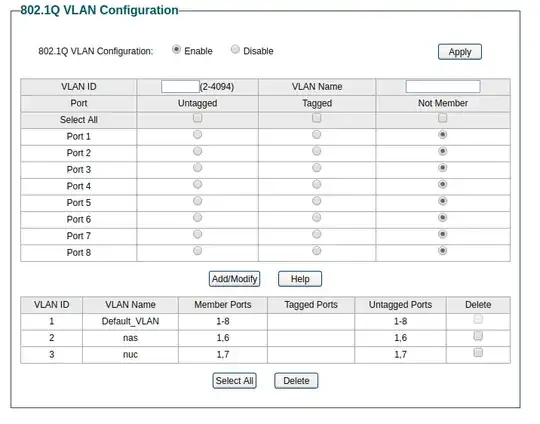Check Select All Untagged checkbox
The height and width of the screenshot is (424, 540).
197,118
